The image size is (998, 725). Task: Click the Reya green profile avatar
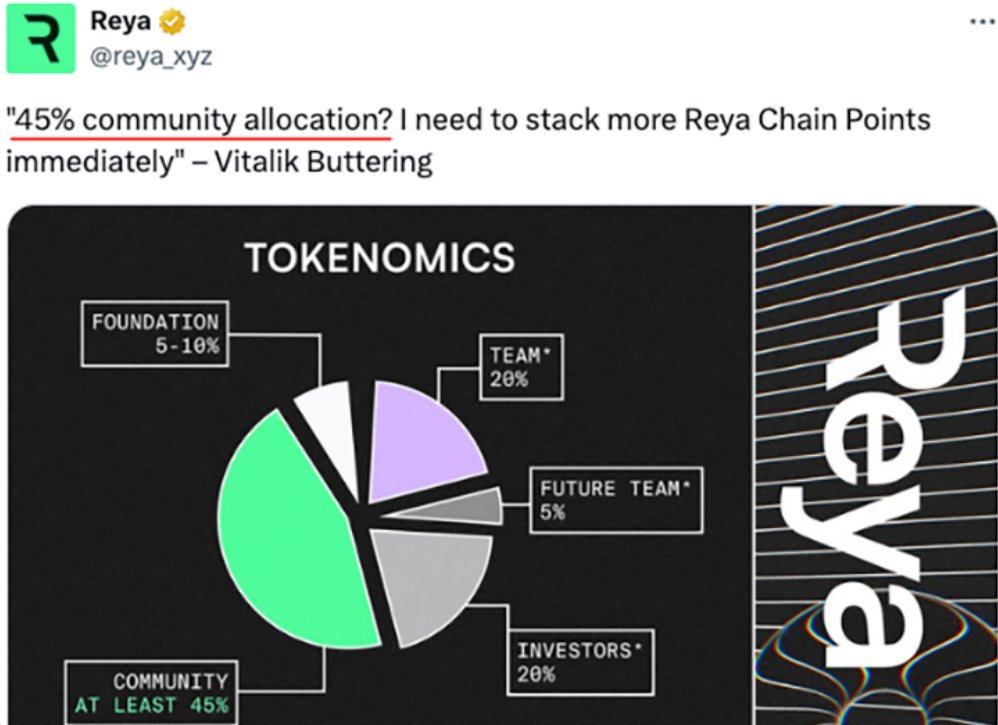(40, 39)
